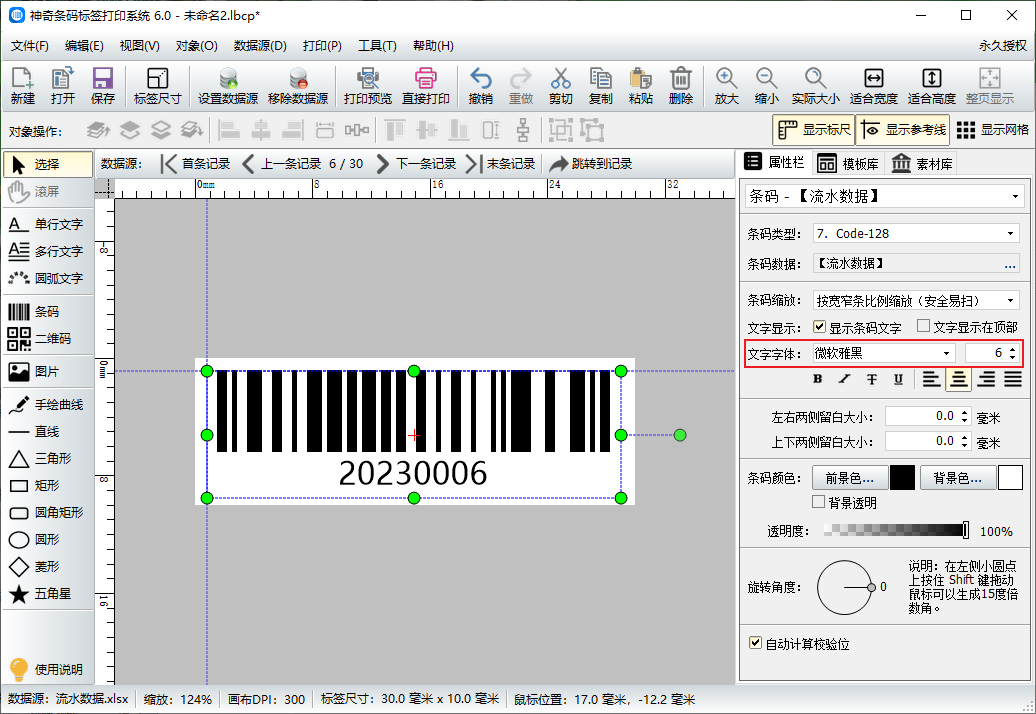Click 跳转到记录 jump to record
1036x714 pixels.
[x=591, y=164]
